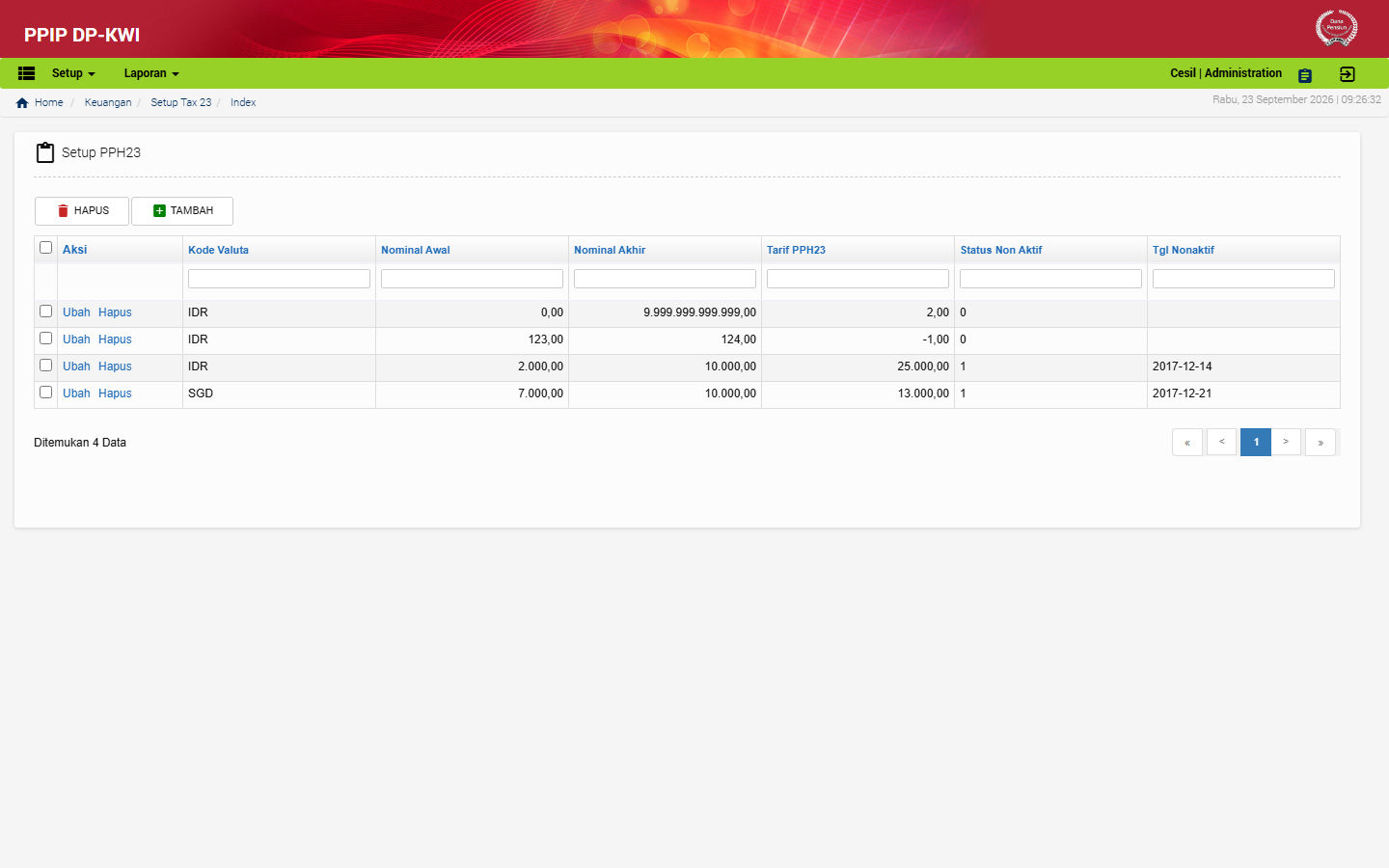This screenshot has height=868, width=1389.
Task: Click Hapus on the SGD row
Action: [x=115, y=393]
